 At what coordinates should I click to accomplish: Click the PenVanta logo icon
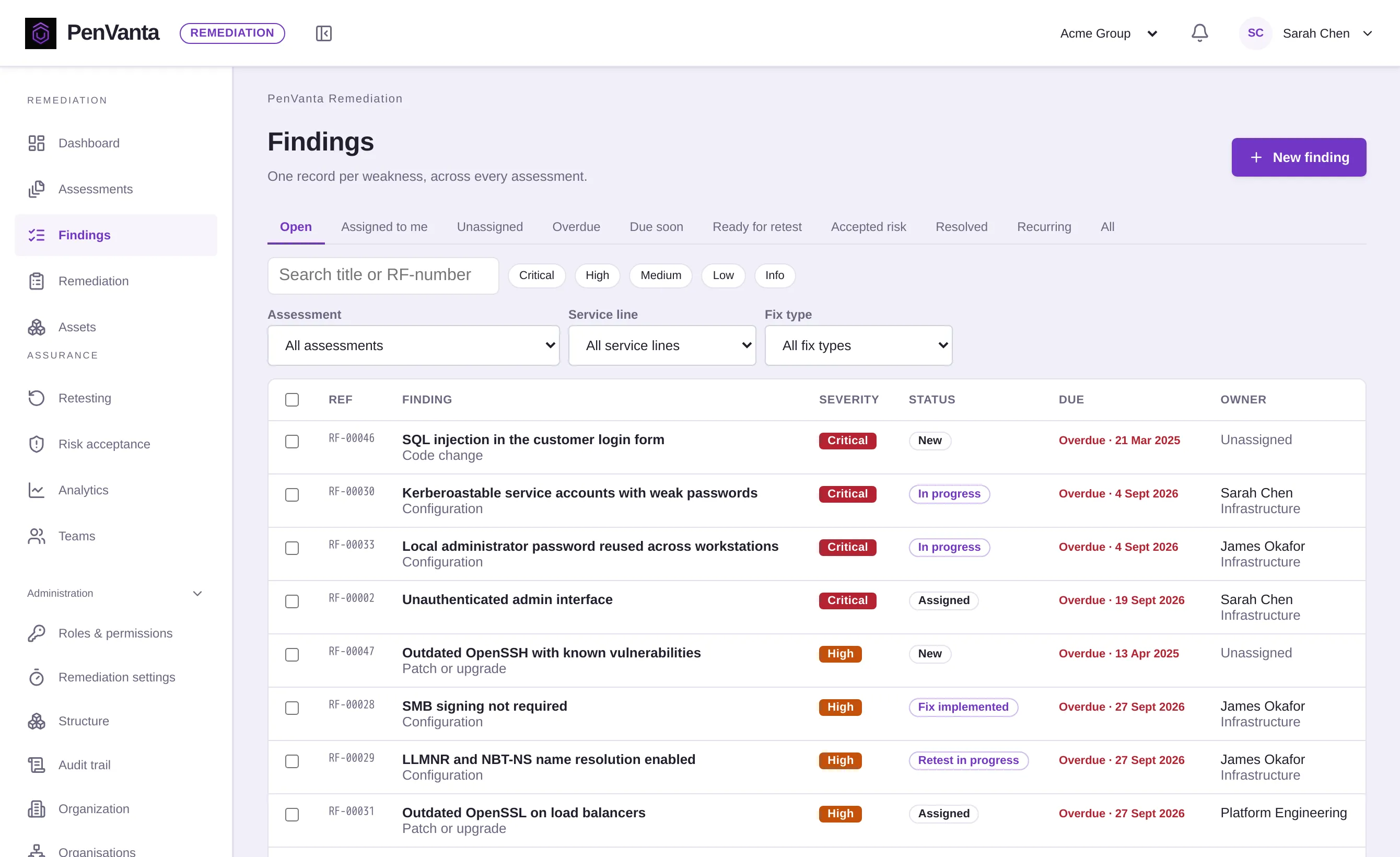coord(40,33)
